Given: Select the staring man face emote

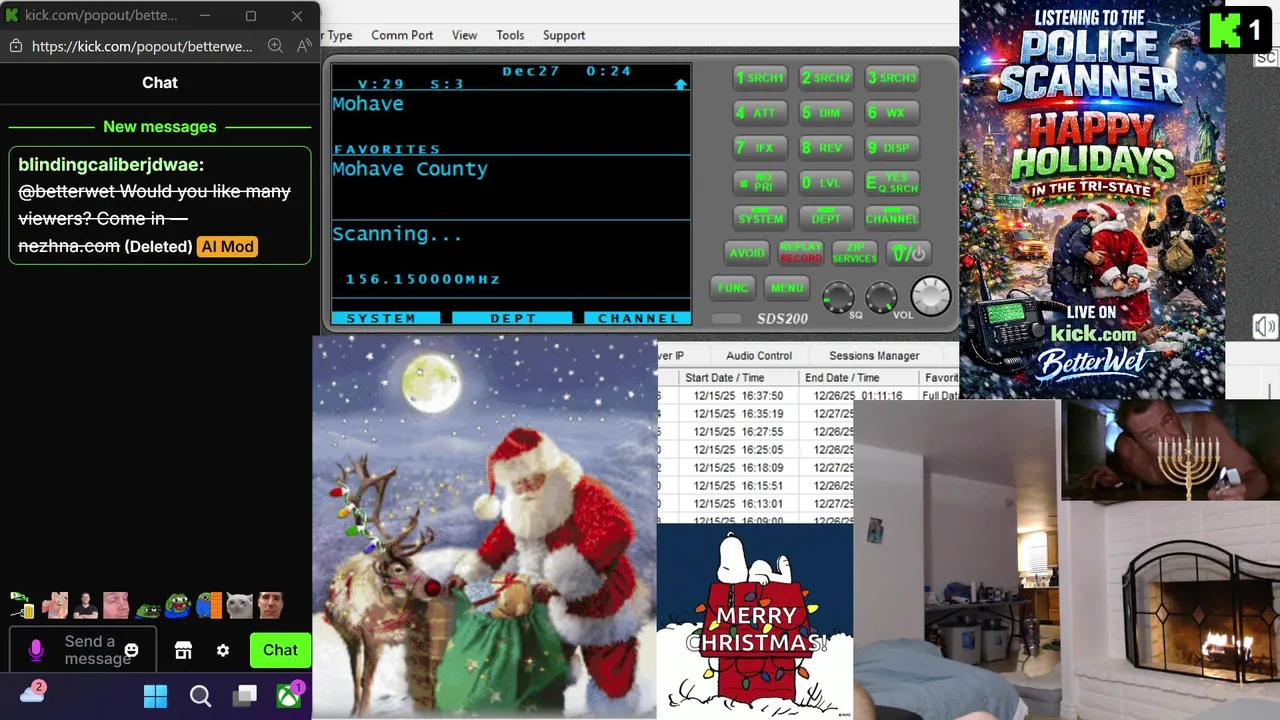Looking at the screenshot, I should 270,605.
